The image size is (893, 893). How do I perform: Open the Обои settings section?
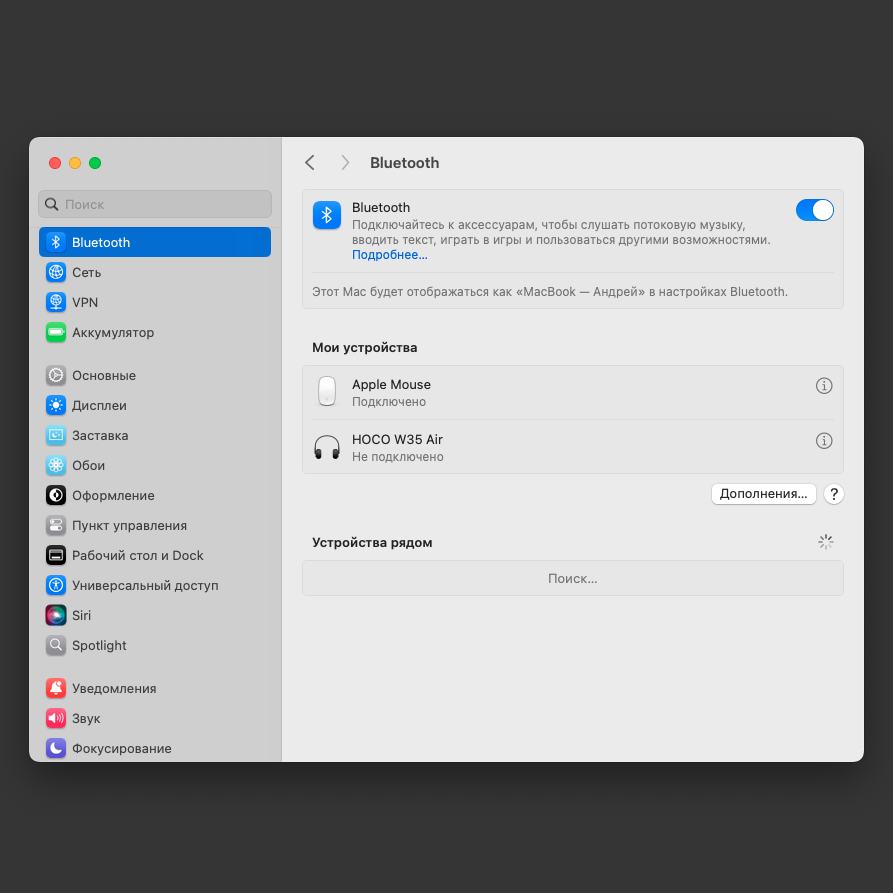[155, 465]
